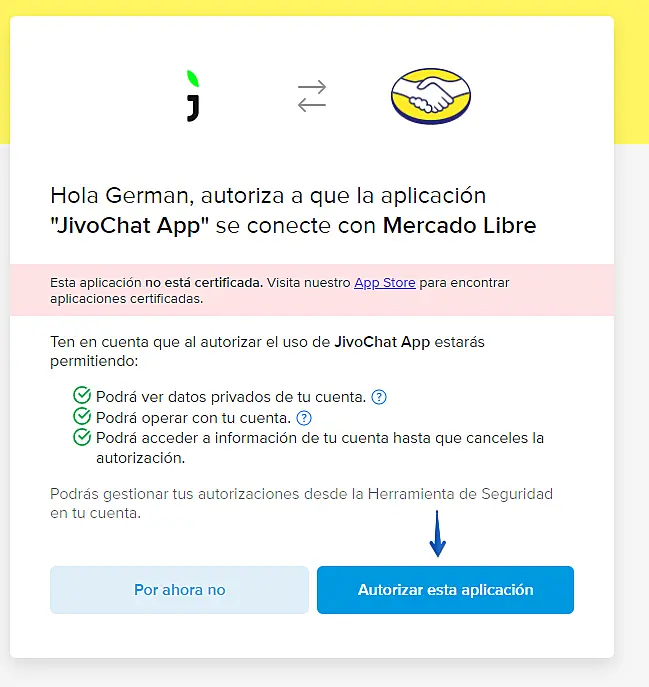
Task: Click the blue downward arrow annotation
Action: pyautogui.click(x=437, y=533)
